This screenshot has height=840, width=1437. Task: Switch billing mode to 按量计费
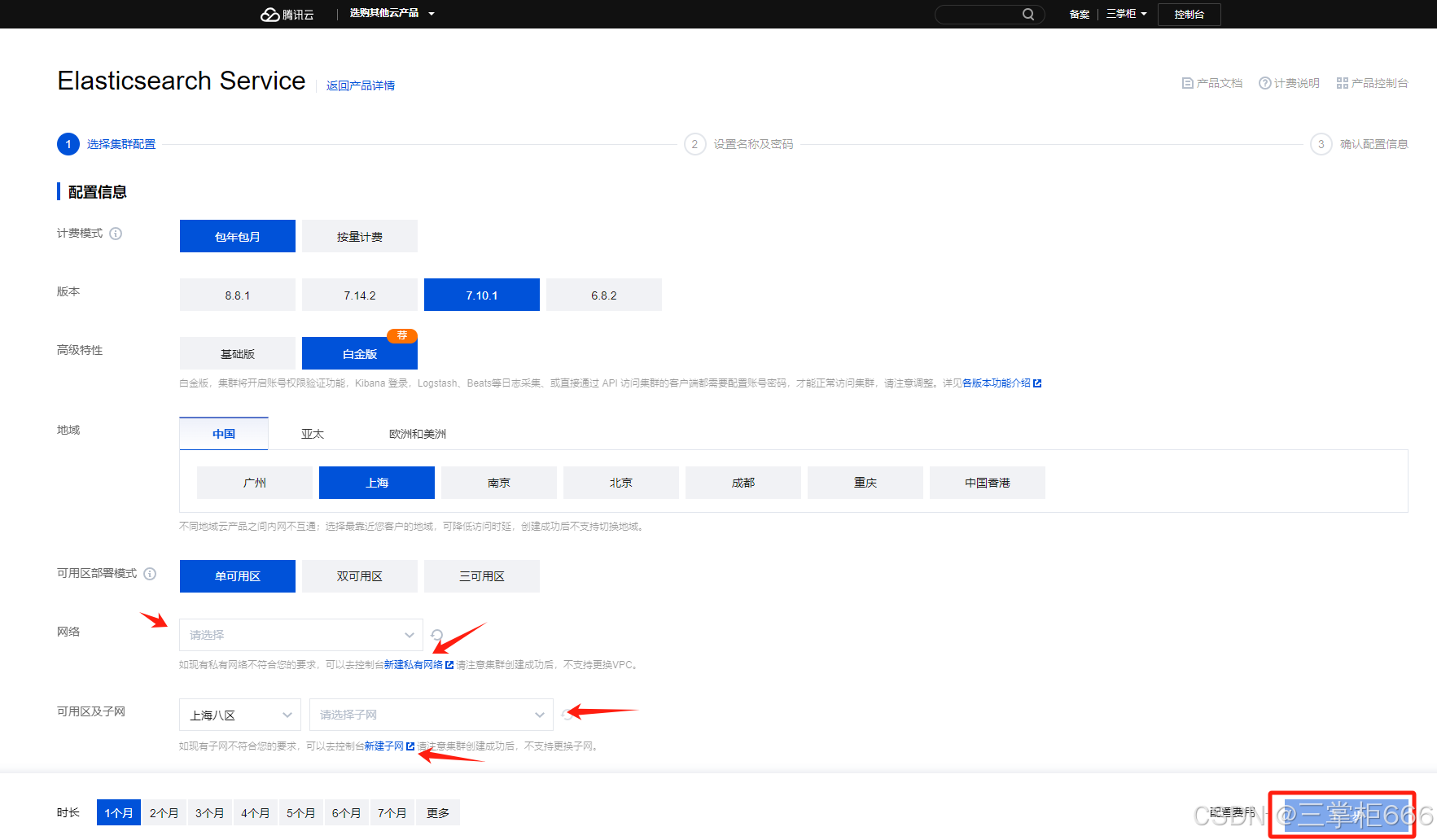click(359, 235)
